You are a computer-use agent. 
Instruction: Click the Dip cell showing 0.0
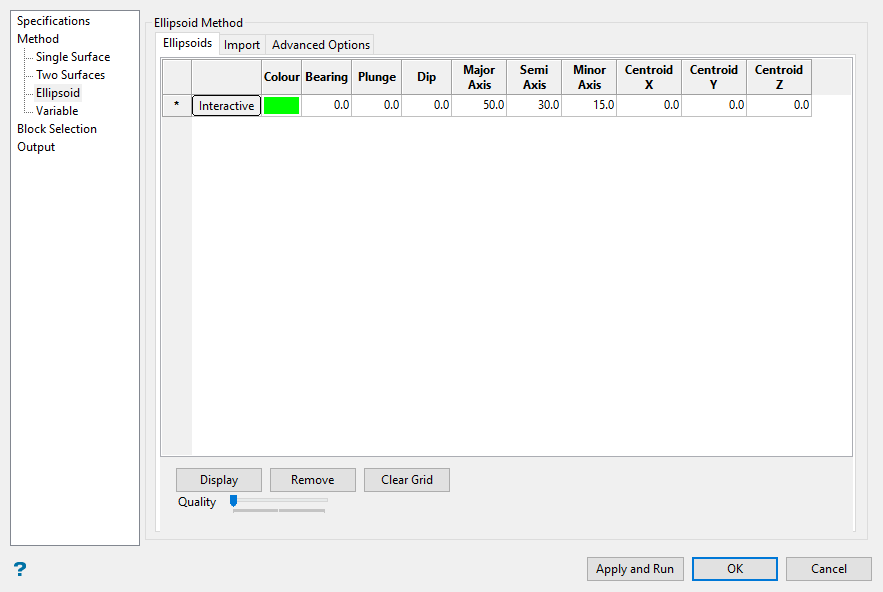pos(427,105)
